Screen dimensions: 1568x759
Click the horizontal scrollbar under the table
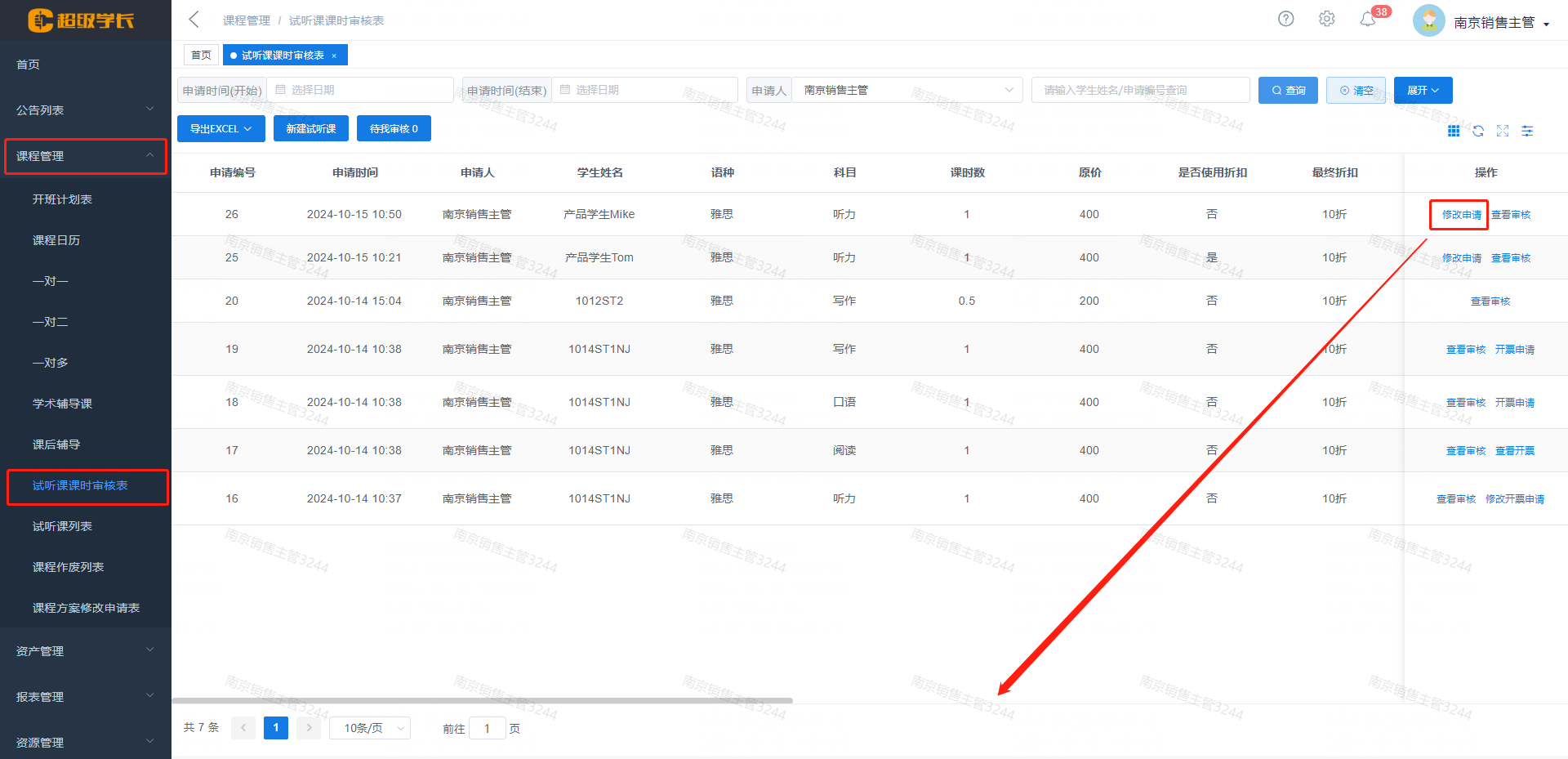(482, 700)
